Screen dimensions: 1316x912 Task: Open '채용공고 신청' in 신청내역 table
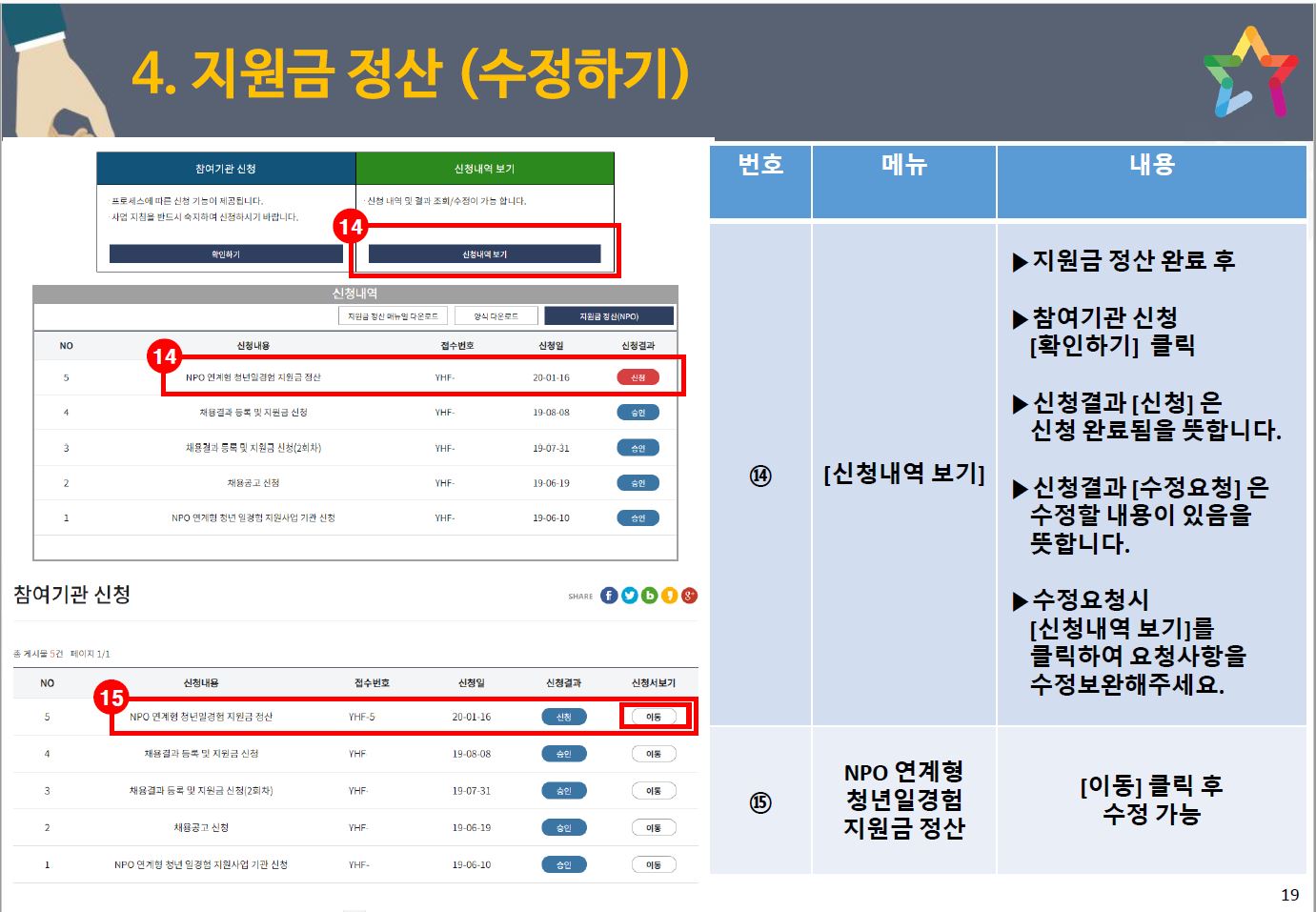(253, 483)
